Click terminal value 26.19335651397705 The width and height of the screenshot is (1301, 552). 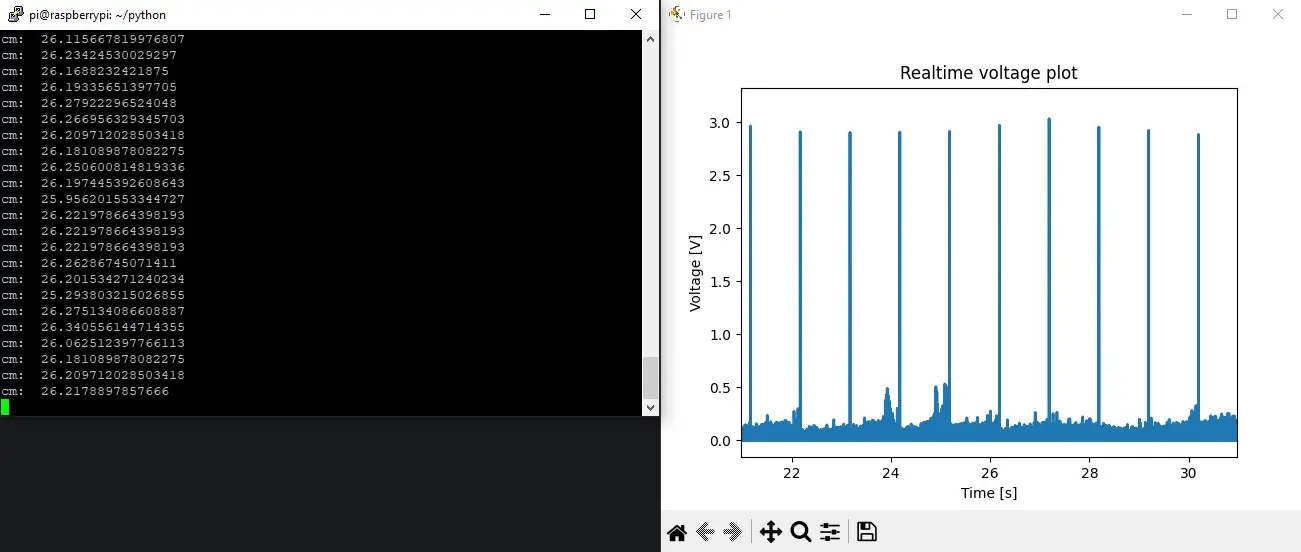[x=109, y=87]
